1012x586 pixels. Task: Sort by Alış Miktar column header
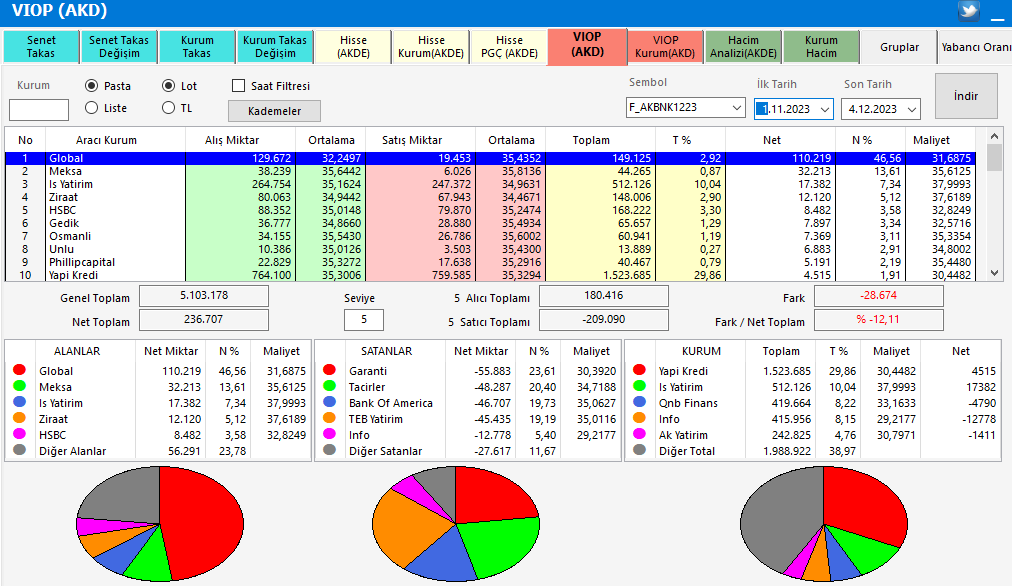coord(232,140)
